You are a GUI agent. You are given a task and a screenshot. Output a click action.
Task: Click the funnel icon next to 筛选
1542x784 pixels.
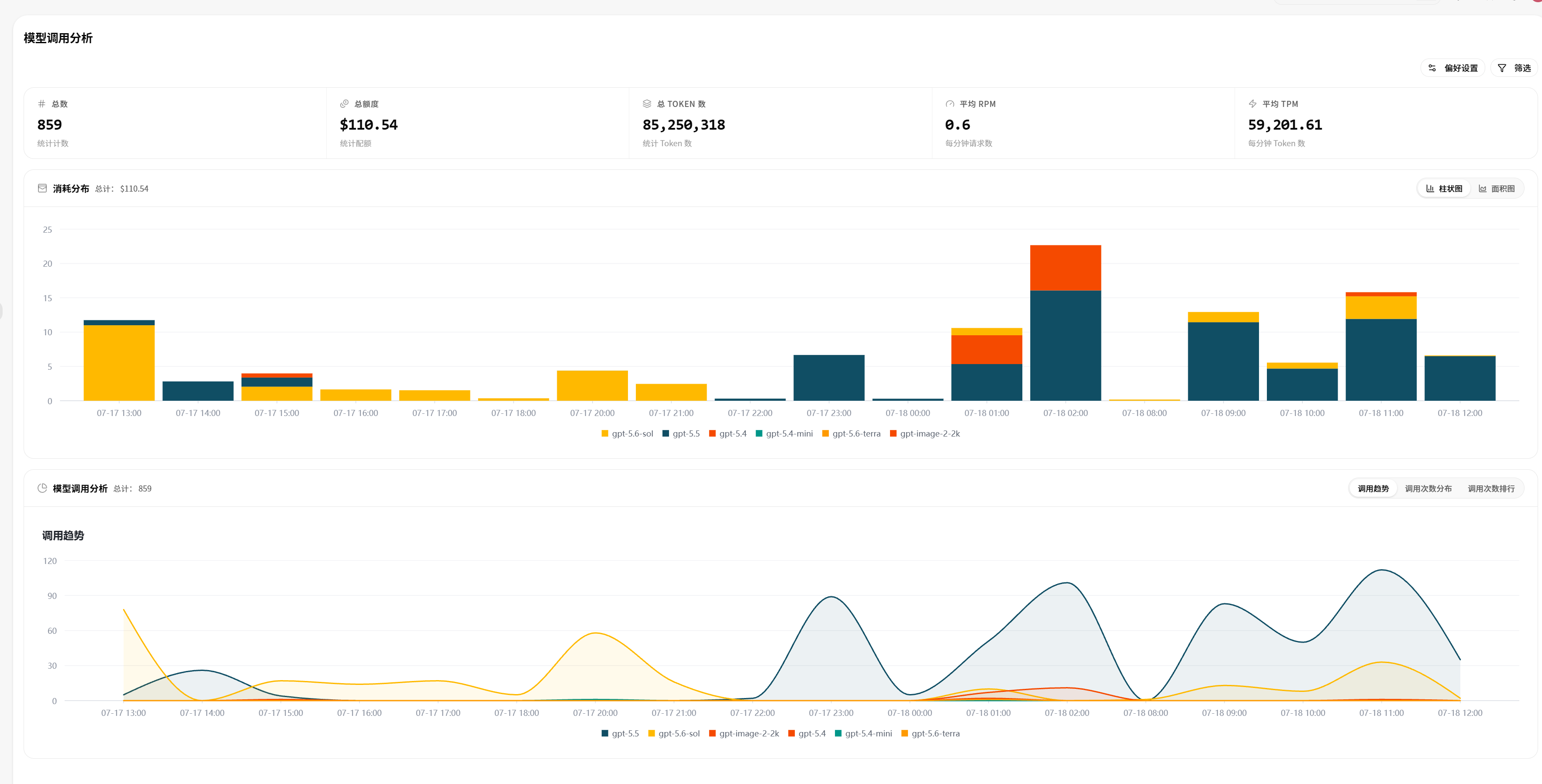(1501, 68)
